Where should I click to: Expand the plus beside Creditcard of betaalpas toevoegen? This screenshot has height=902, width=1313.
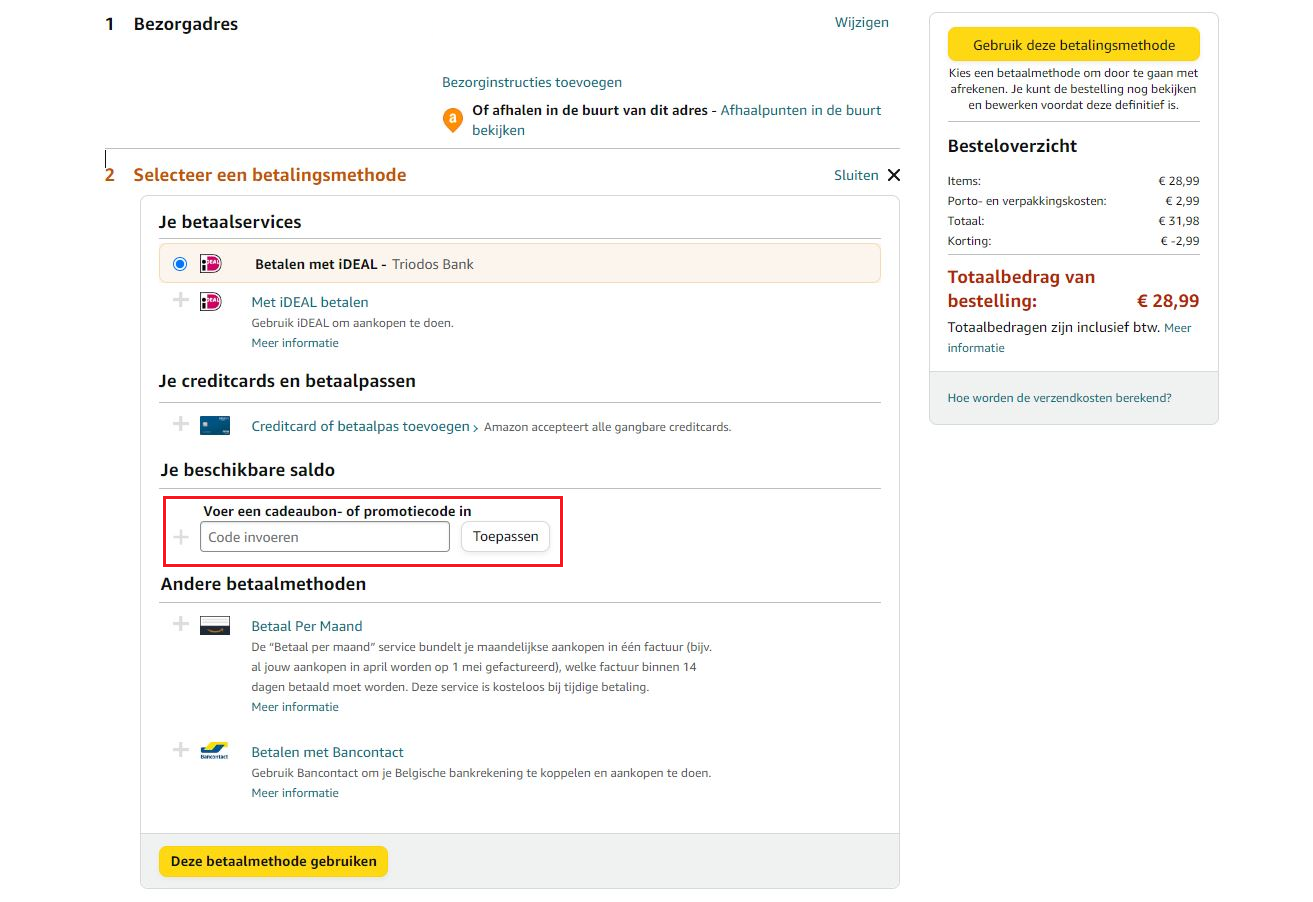[181, 423]
